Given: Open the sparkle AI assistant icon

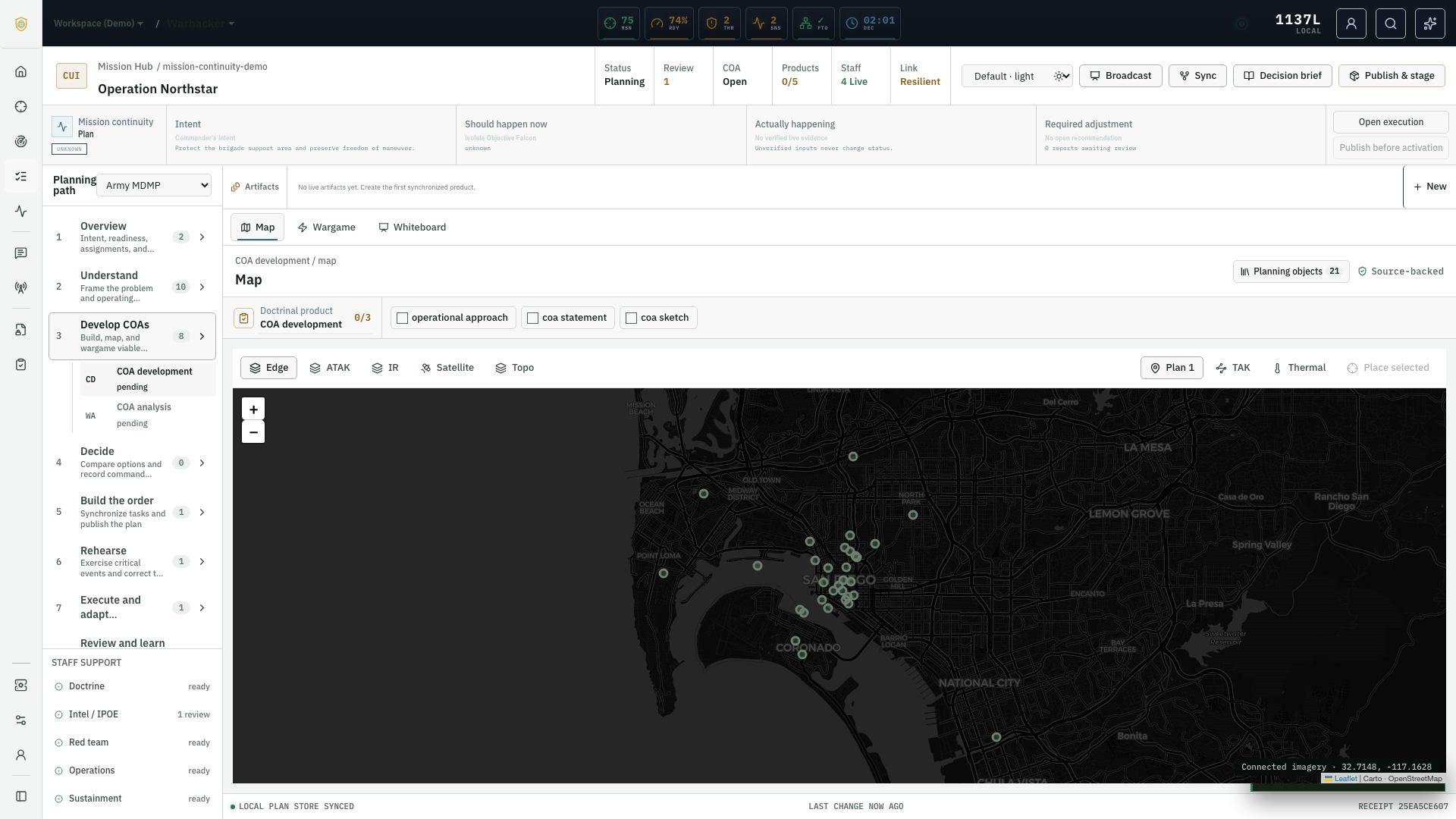Looking at the screenshot, I should [1430, 24].
